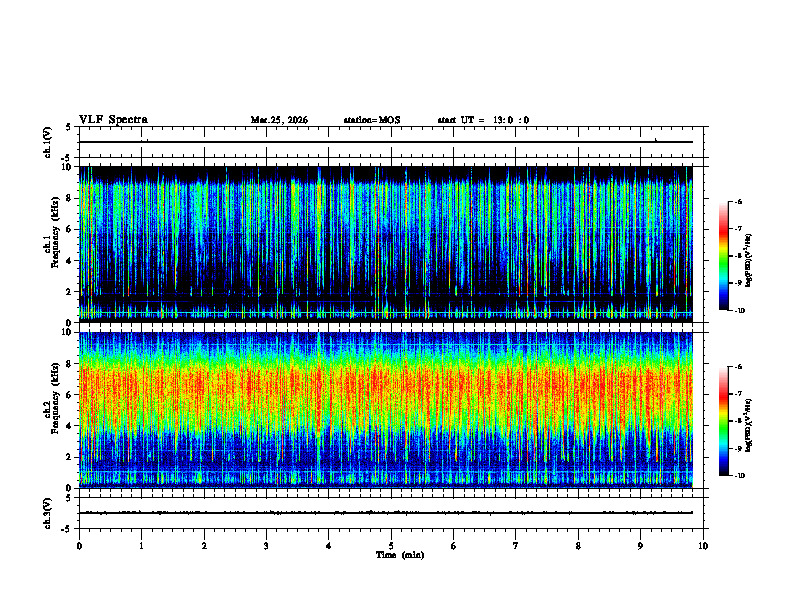Click the 'start UT = 13:0 :0' text
This screenshot has height=612, width=792.
pyautogui.click(x=483, y=120)
